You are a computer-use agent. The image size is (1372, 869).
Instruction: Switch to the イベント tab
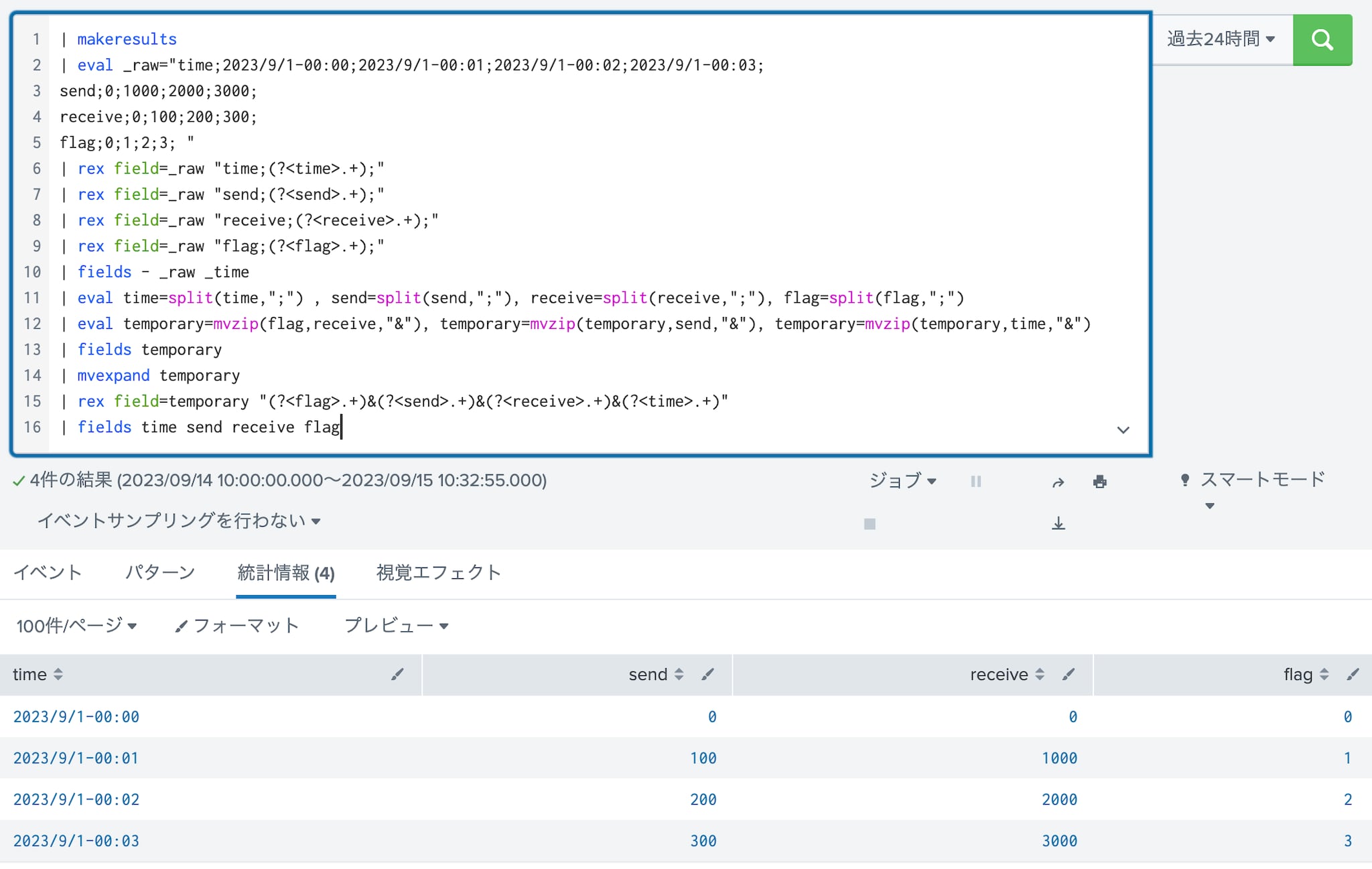point(48,573)
